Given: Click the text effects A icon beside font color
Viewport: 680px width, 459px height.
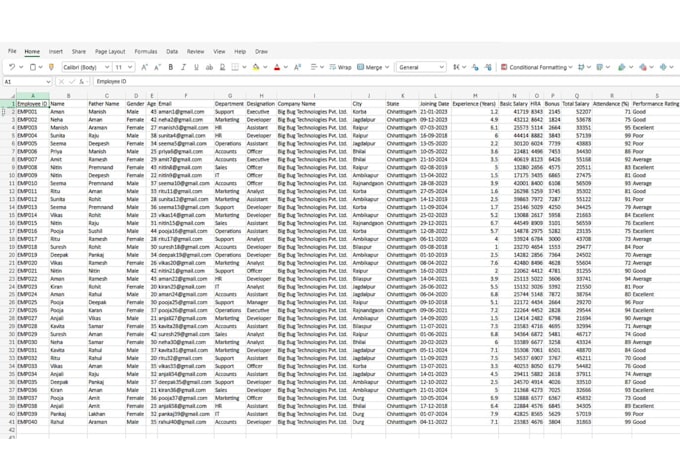Looking at the screenshot, I should pyautogui.click(x=298, y=67).
